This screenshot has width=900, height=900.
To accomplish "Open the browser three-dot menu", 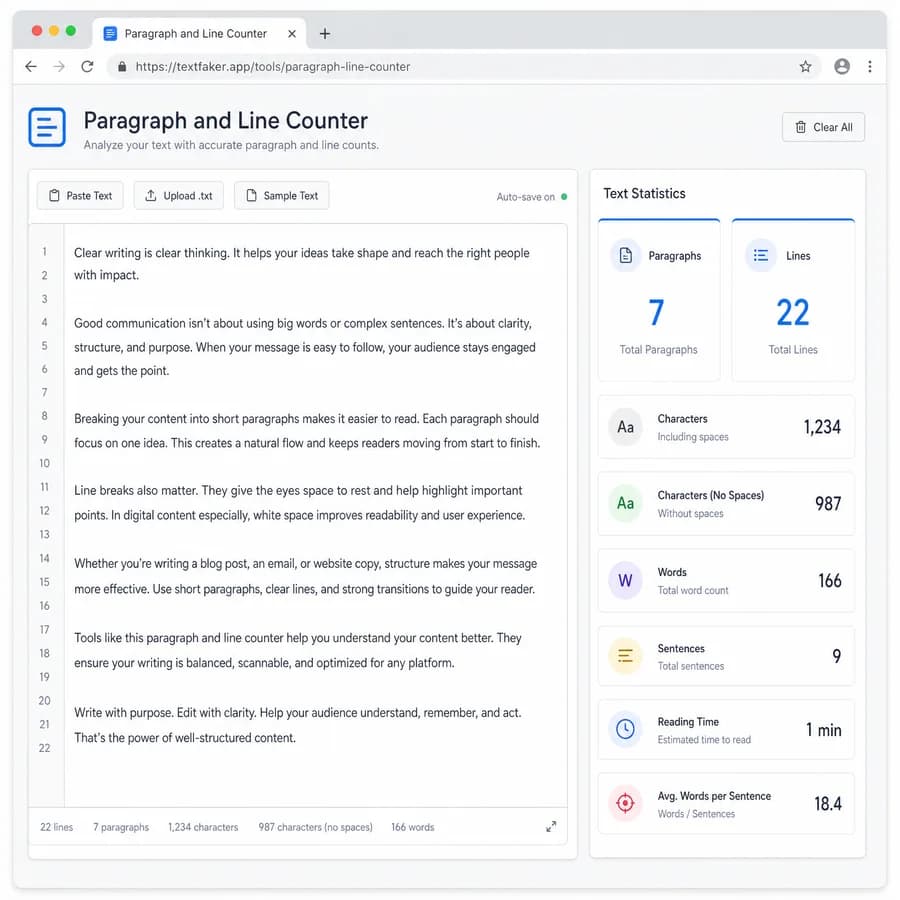I will point(870,67).
